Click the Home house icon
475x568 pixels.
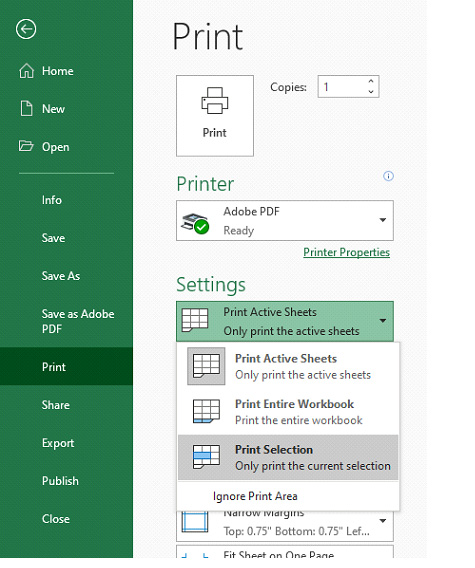pyautogui.click(x=26, y=71)
